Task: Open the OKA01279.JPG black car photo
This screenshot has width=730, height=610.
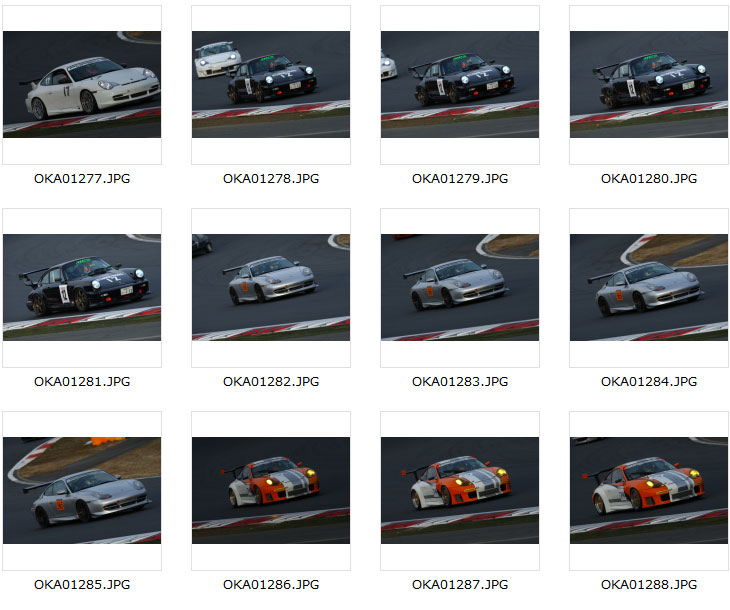Action: (x=460, y=84)
